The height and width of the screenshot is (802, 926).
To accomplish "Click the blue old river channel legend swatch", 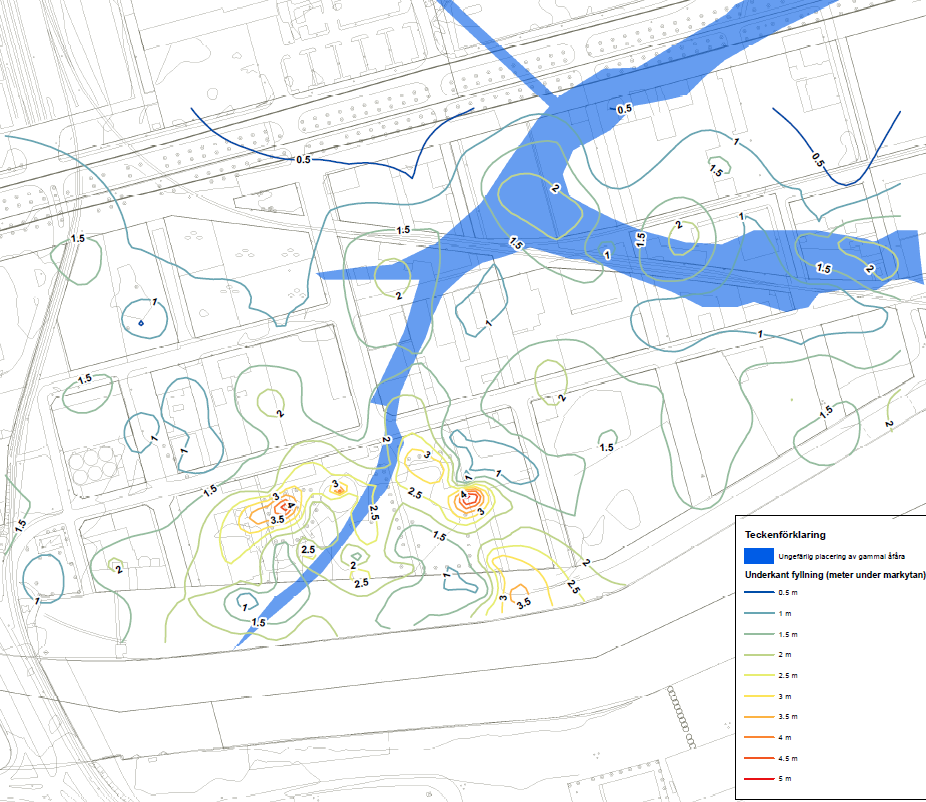I will tap(759, 556).
